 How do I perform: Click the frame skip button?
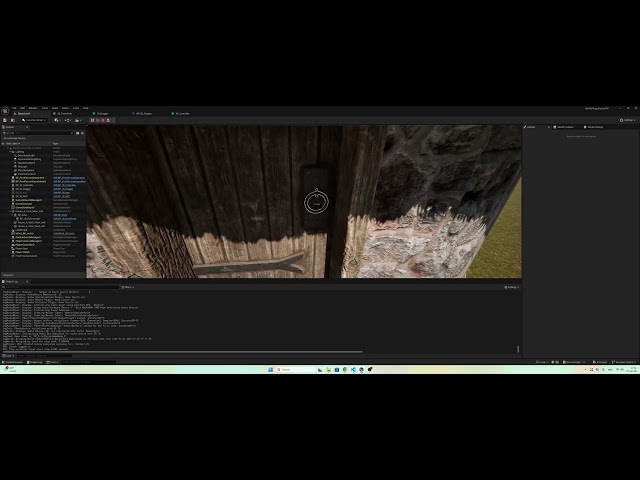(98, 120)
